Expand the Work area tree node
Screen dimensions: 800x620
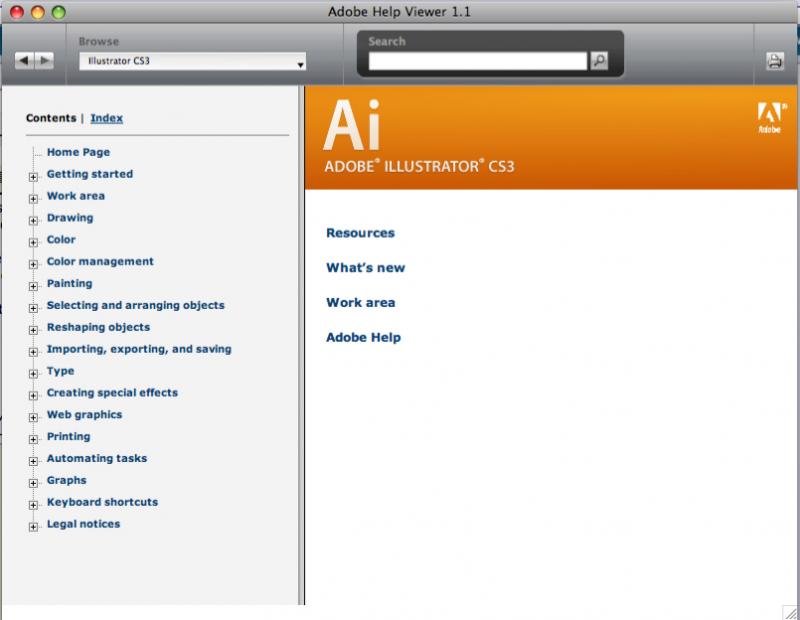click(x=33, y=199)
